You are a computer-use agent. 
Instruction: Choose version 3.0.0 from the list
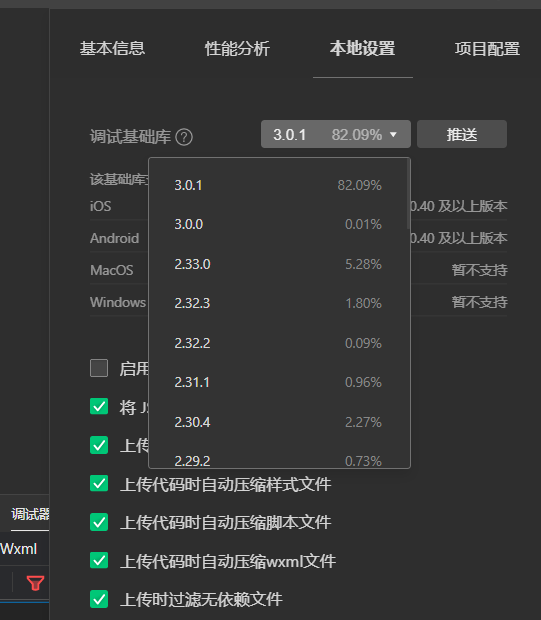click(x=278, y=224)
